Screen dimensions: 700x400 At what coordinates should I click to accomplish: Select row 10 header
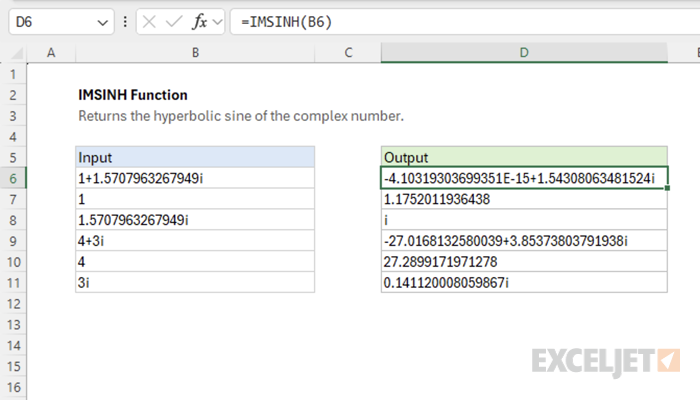pyautogui.click(x=13, y=262)
